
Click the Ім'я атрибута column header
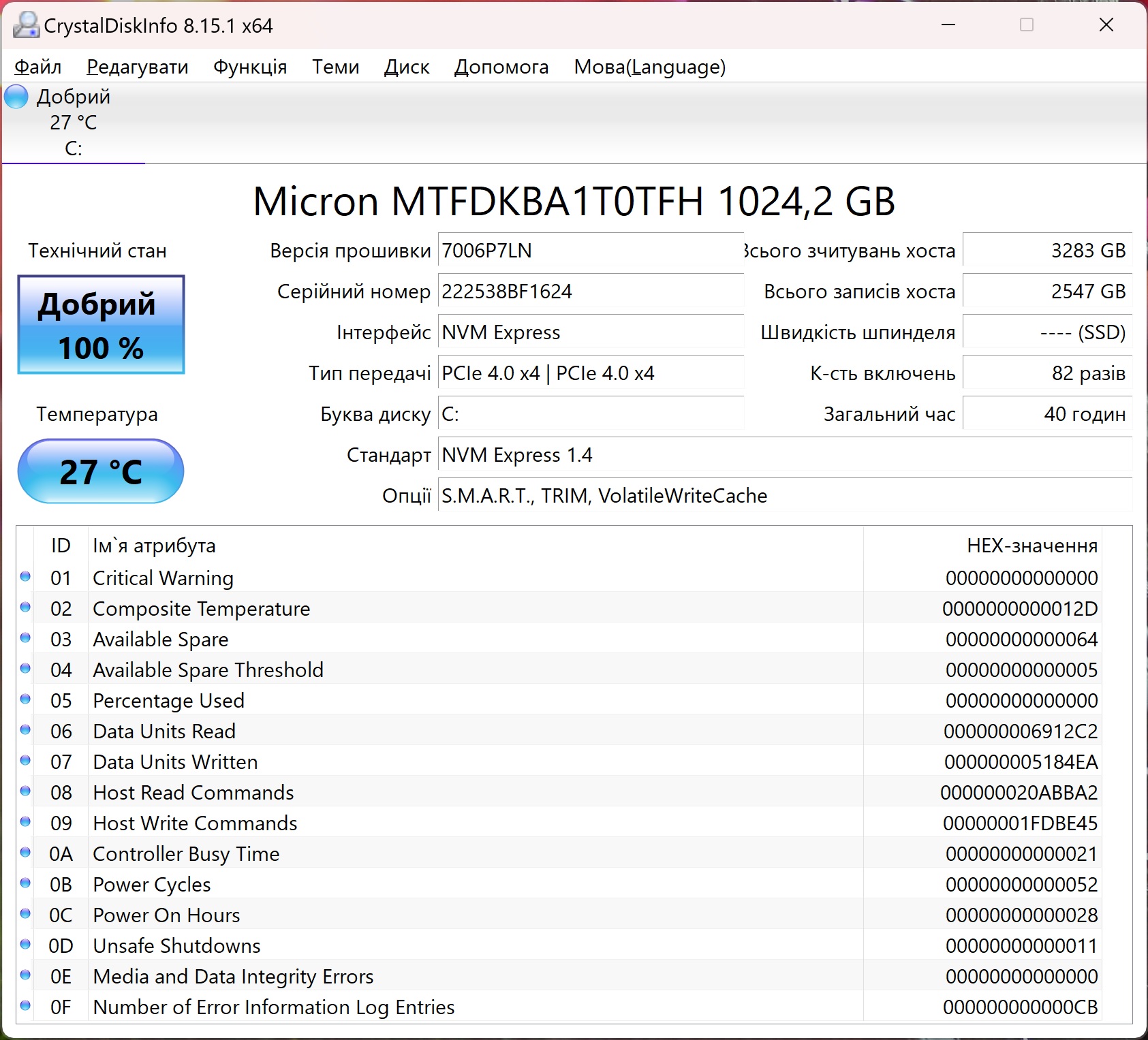154,546
